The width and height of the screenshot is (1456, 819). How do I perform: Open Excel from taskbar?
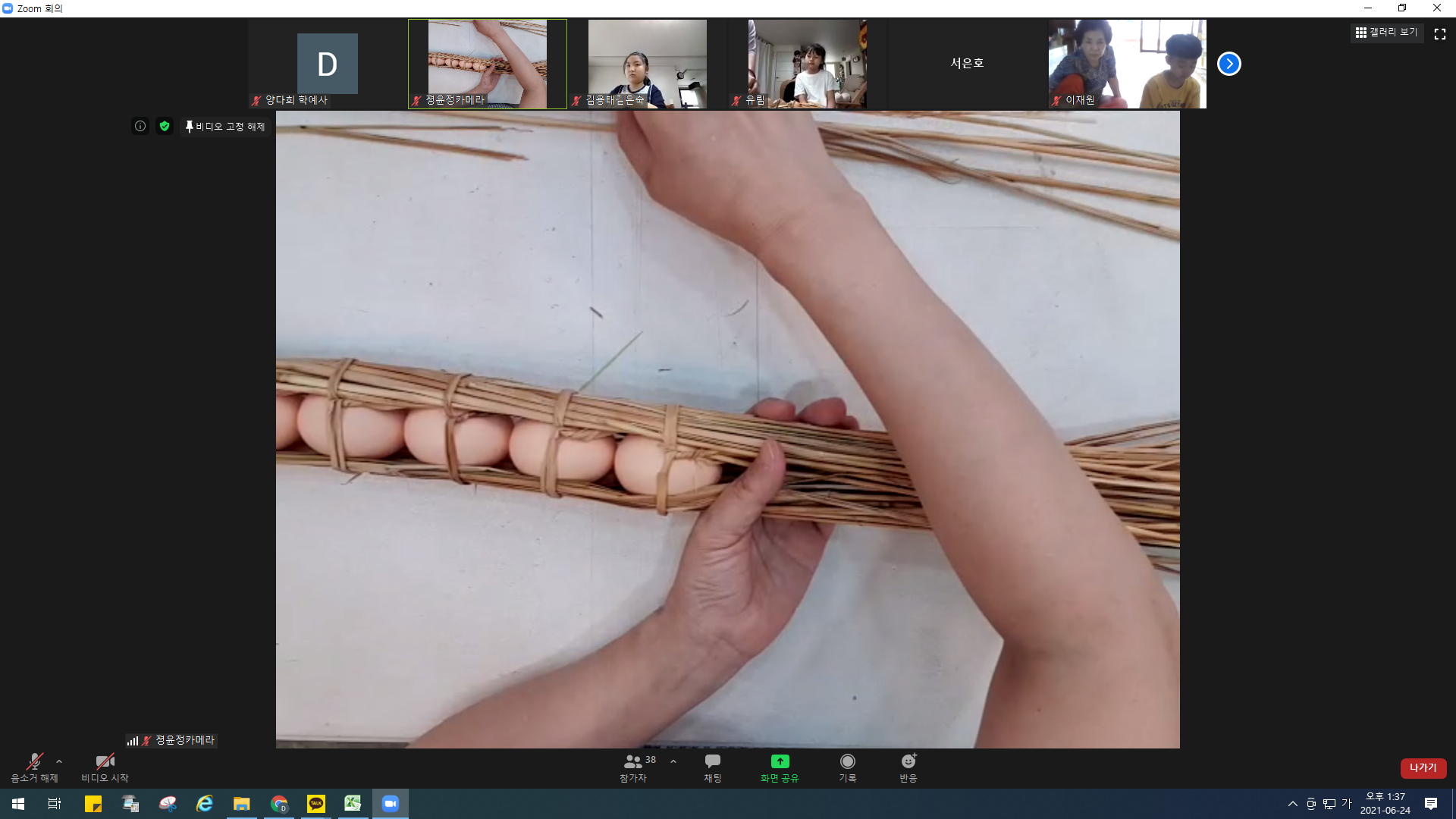click(353, 804)
